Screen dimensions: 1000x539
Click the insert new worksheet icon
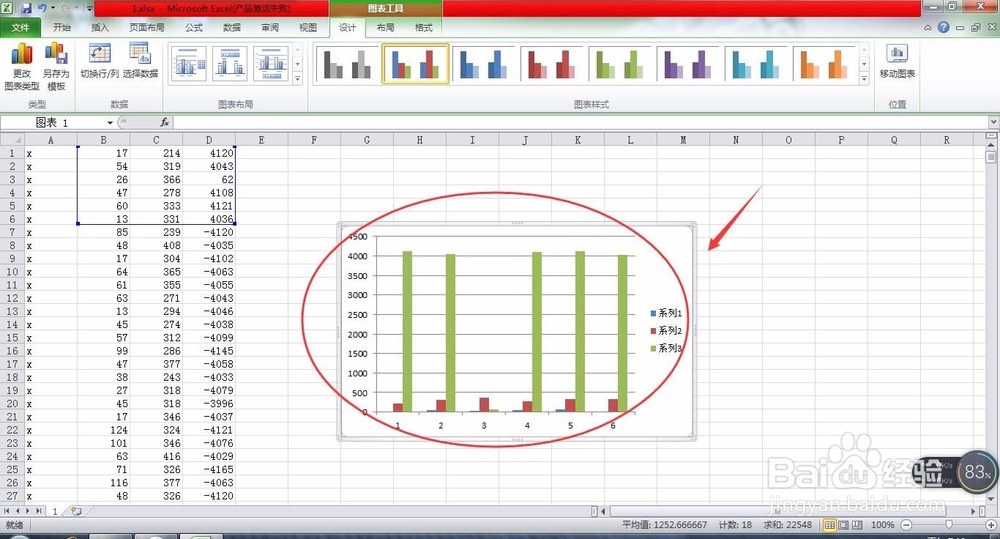click(76, 511)
